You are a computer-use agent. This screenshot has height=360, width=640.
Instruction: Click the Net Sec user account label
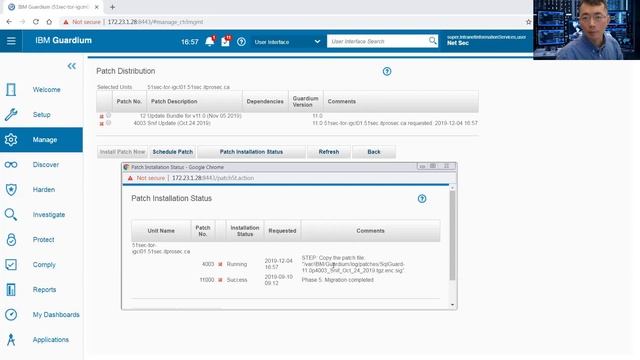point(458,43)
